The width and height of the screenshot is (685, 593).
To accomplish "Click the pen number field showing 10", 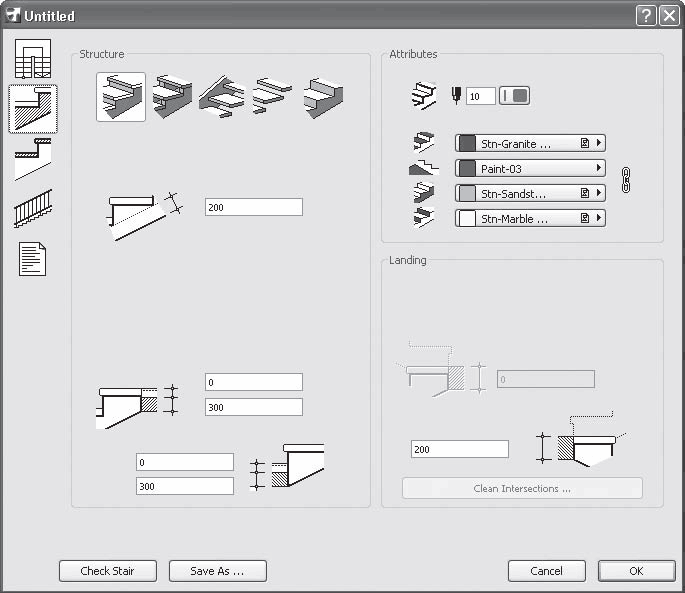I will click(x=480, y=96).
